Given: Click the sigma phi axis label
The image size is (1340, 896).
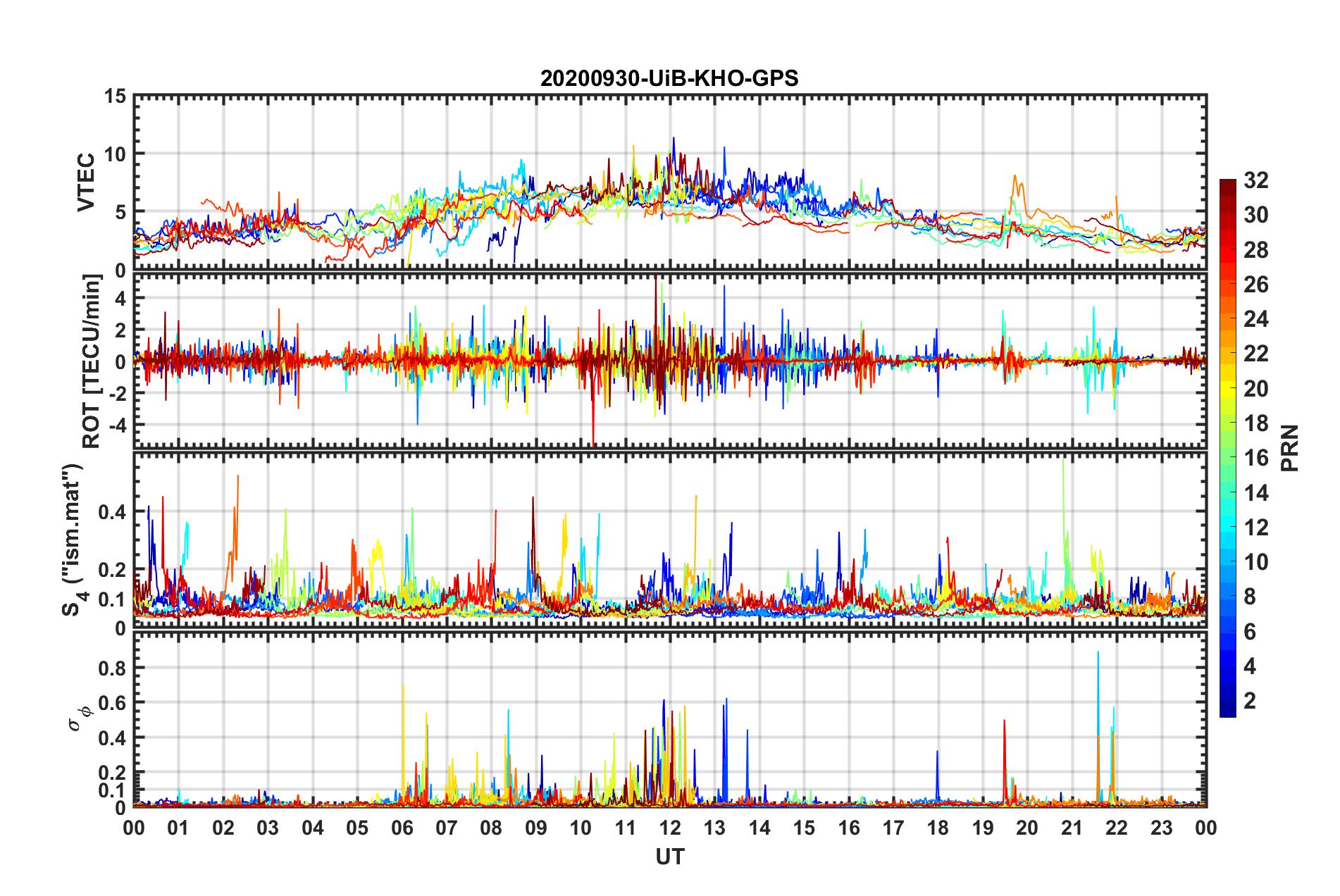Looking at the screenshot, I should click(80, 717).
